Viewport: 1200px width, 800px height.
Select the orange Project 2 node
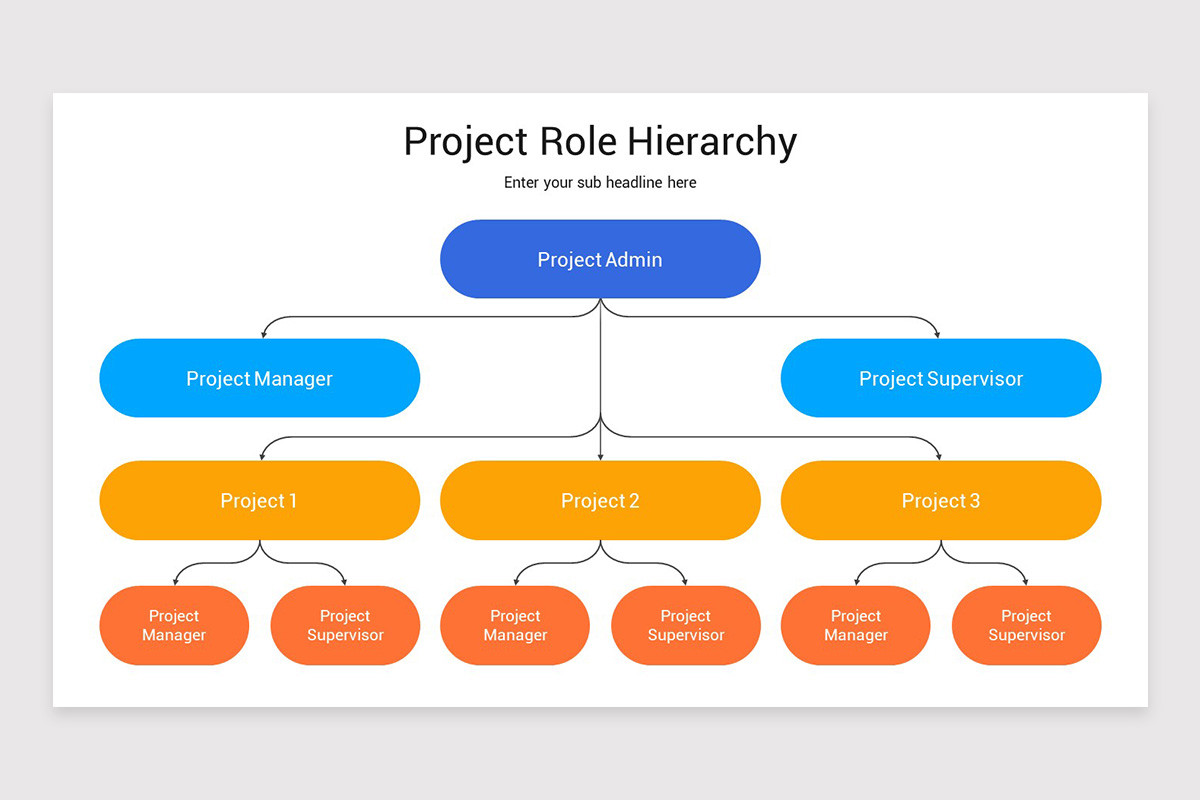click(600, 500)
